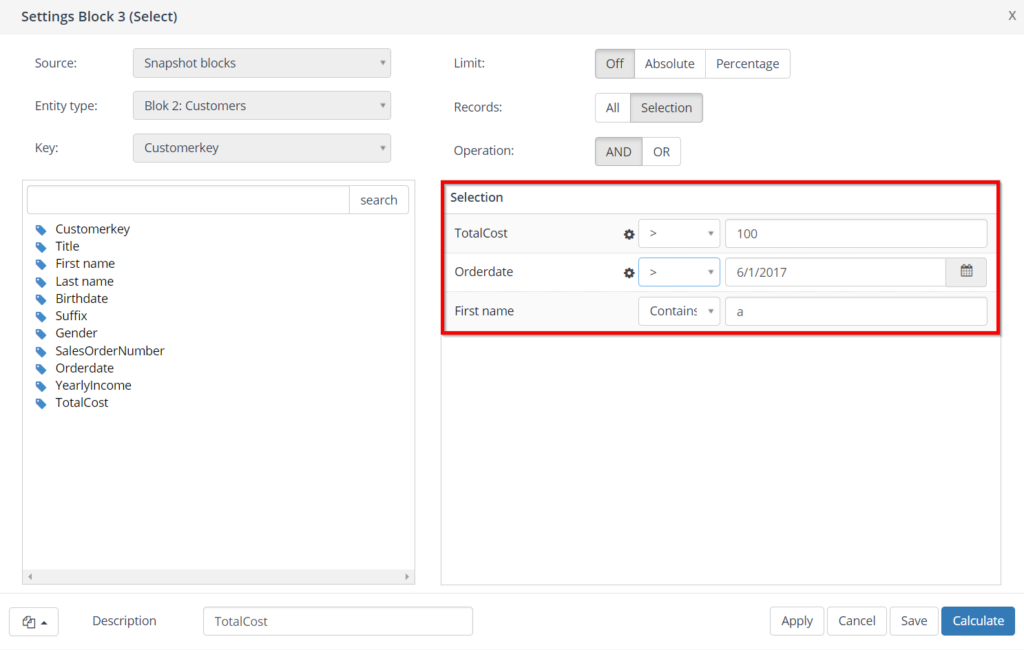This screenshot has width=1024, height=650.
Task: Click the field search input box
Action: coord(188,200)
